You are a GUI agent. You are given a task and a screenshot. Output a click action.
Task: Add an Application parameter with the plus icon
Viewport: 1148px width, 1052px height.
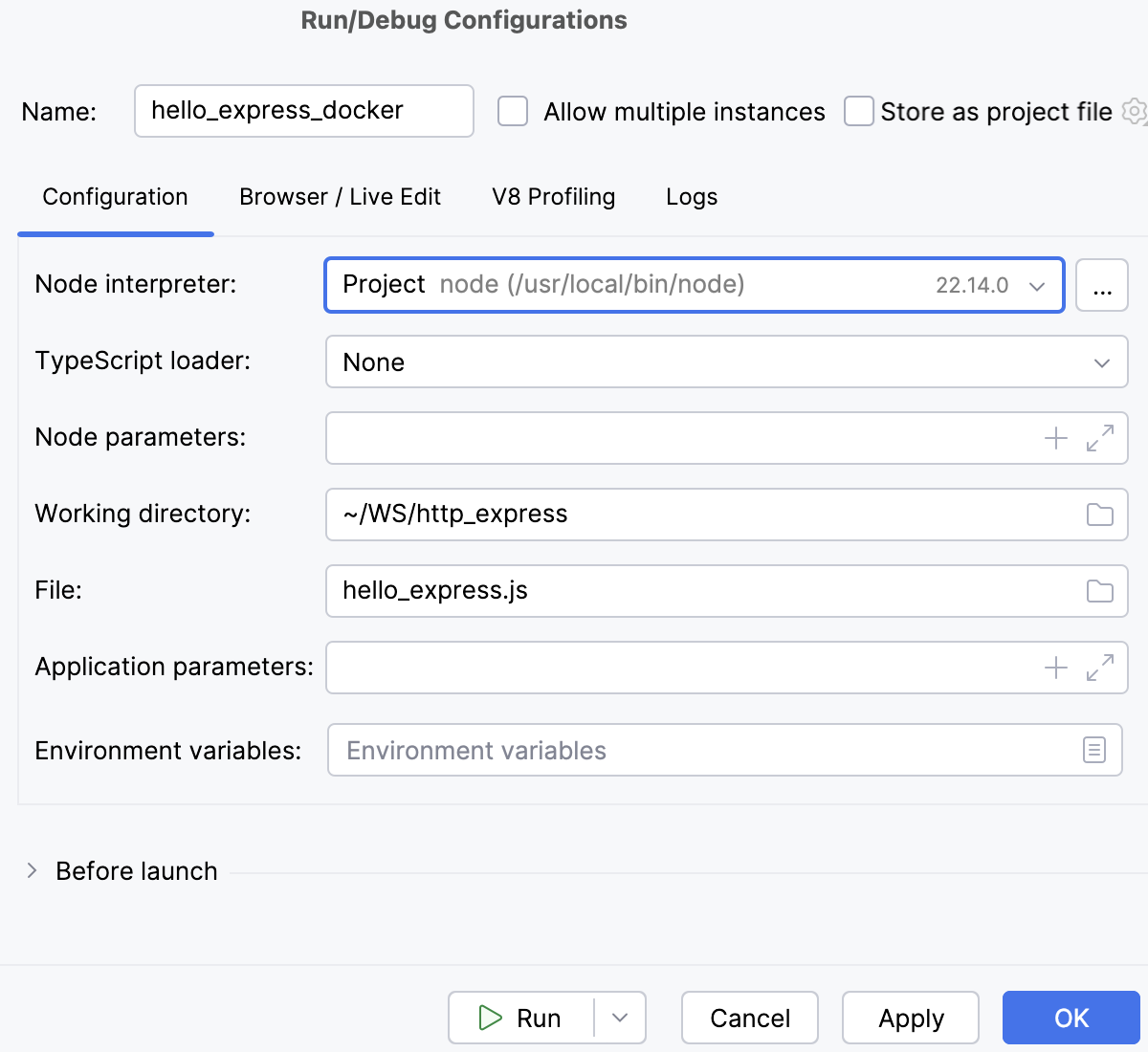pos(1056,667)
